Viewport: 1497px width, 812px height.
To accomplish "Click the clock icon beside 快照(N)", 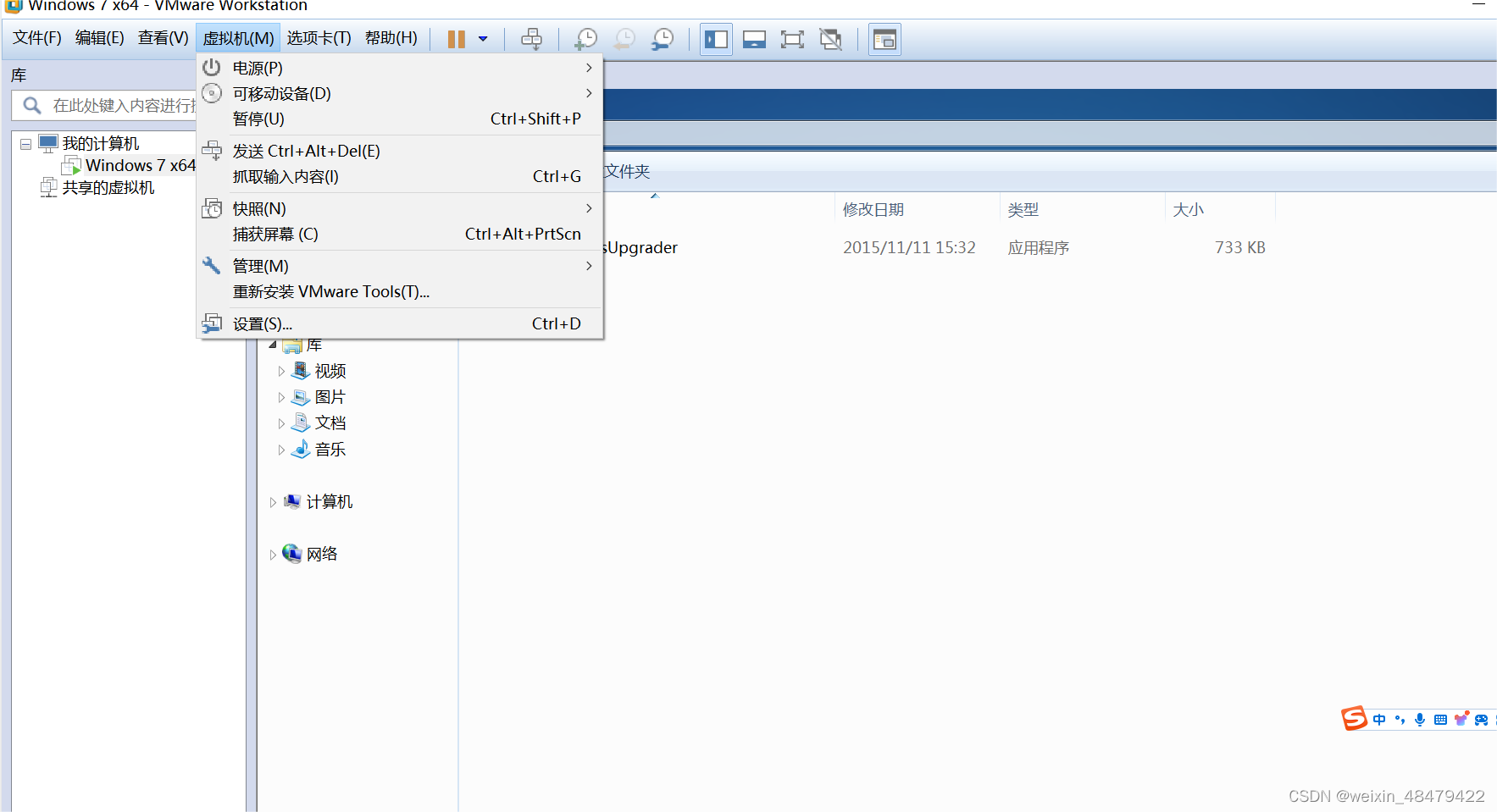I will pos(212,208).
